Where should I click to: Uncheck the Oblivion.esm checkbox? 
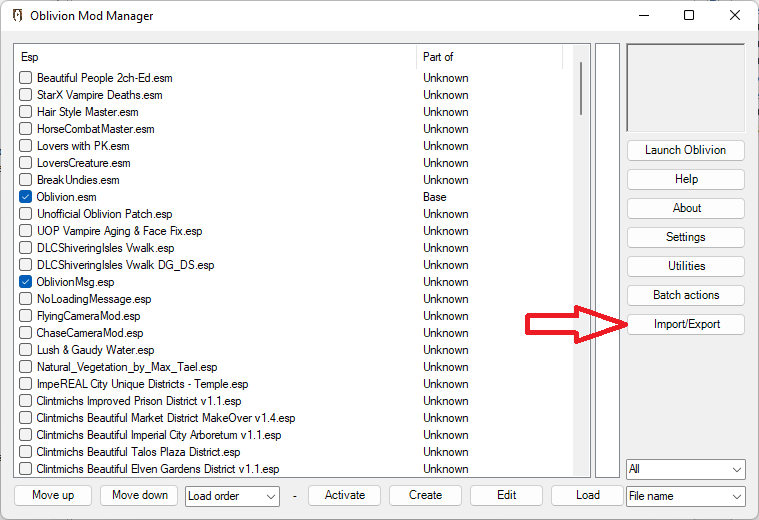pos(26,197)
